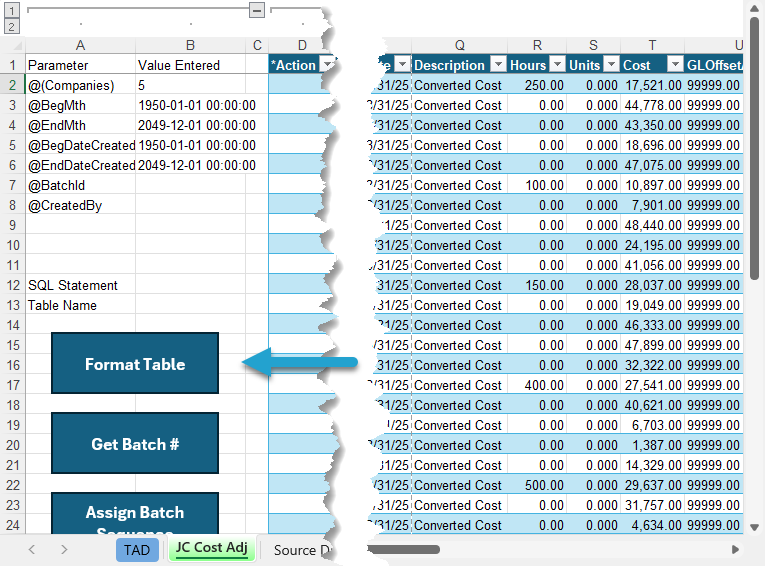Screen dimensions: 765x566
Task: Select column R header
Action: [537, 45]
